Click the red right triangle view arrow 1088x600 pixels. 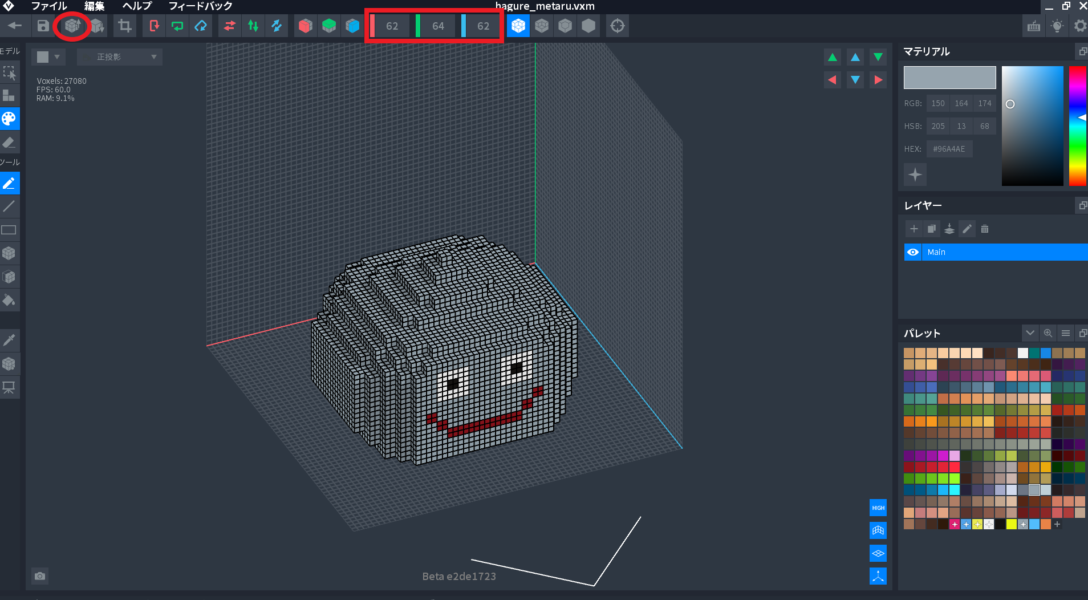[x=878, y=80]
